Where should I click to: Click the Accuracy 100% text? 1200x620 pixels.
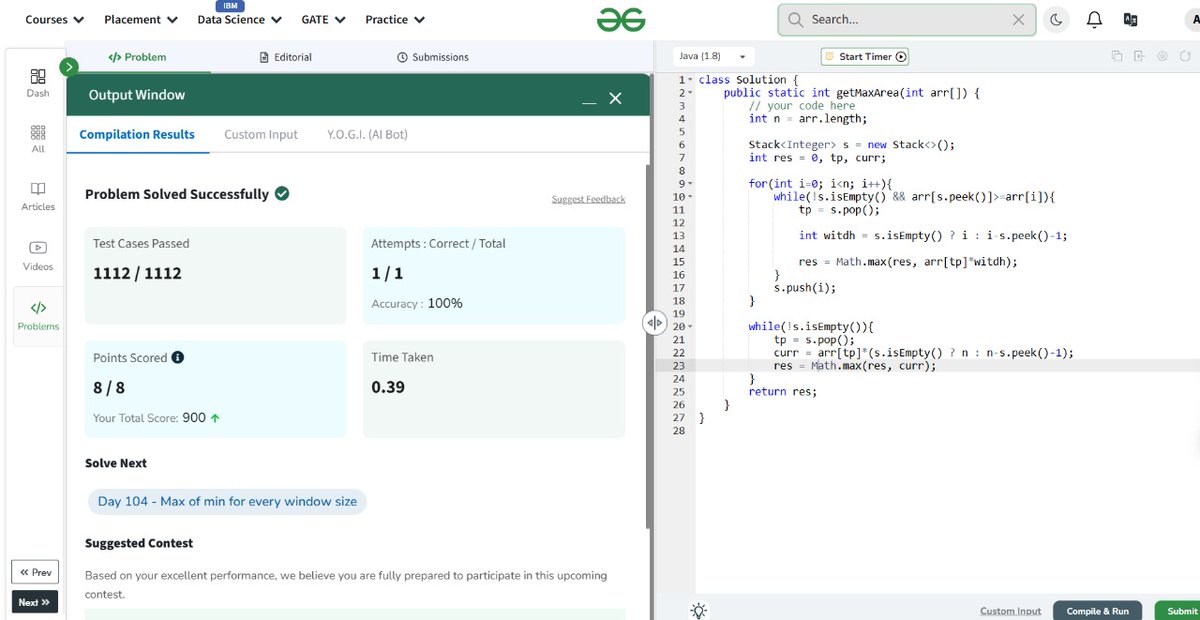417,303
